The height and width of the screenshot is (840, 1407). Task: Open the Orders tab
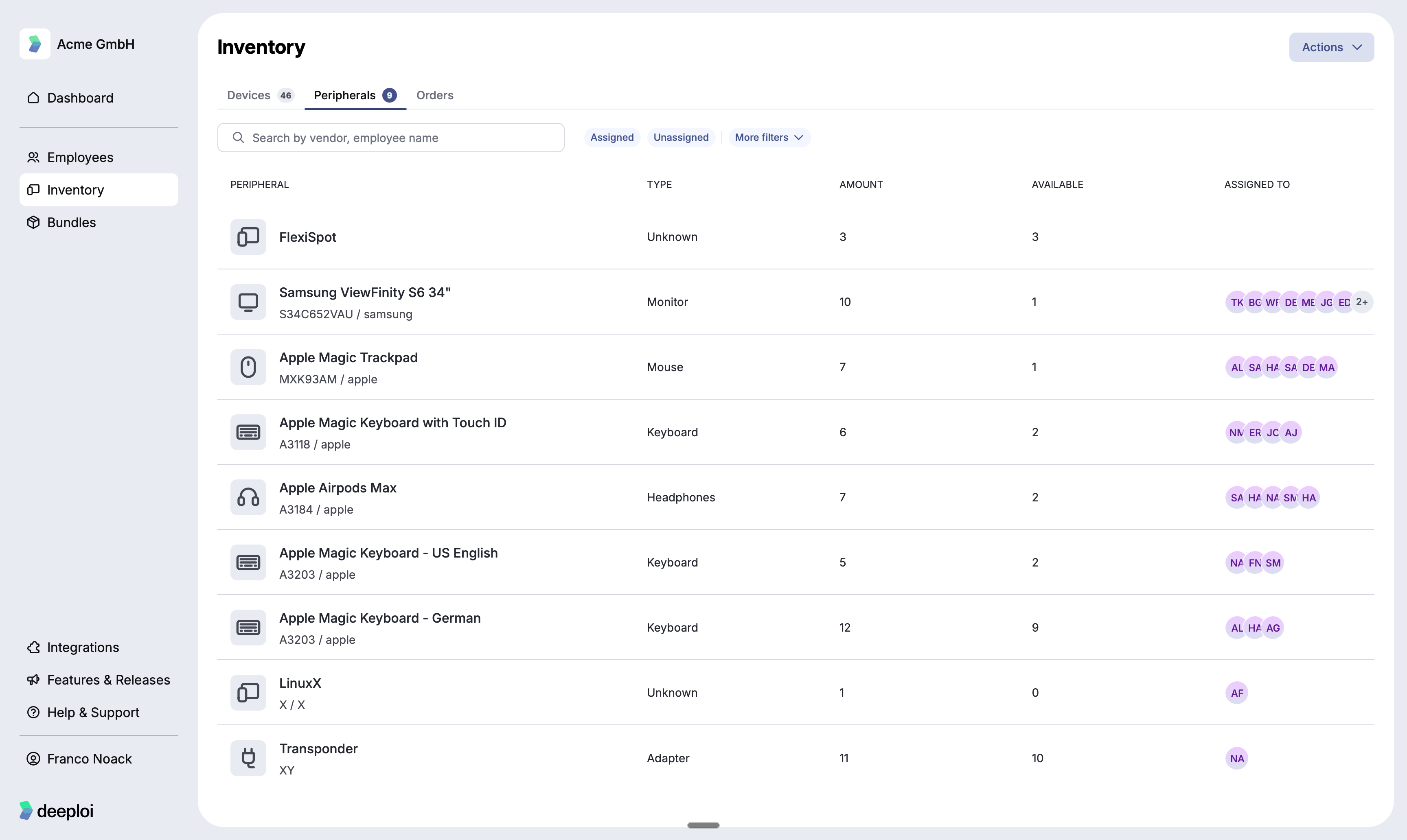tap(434, 95)
